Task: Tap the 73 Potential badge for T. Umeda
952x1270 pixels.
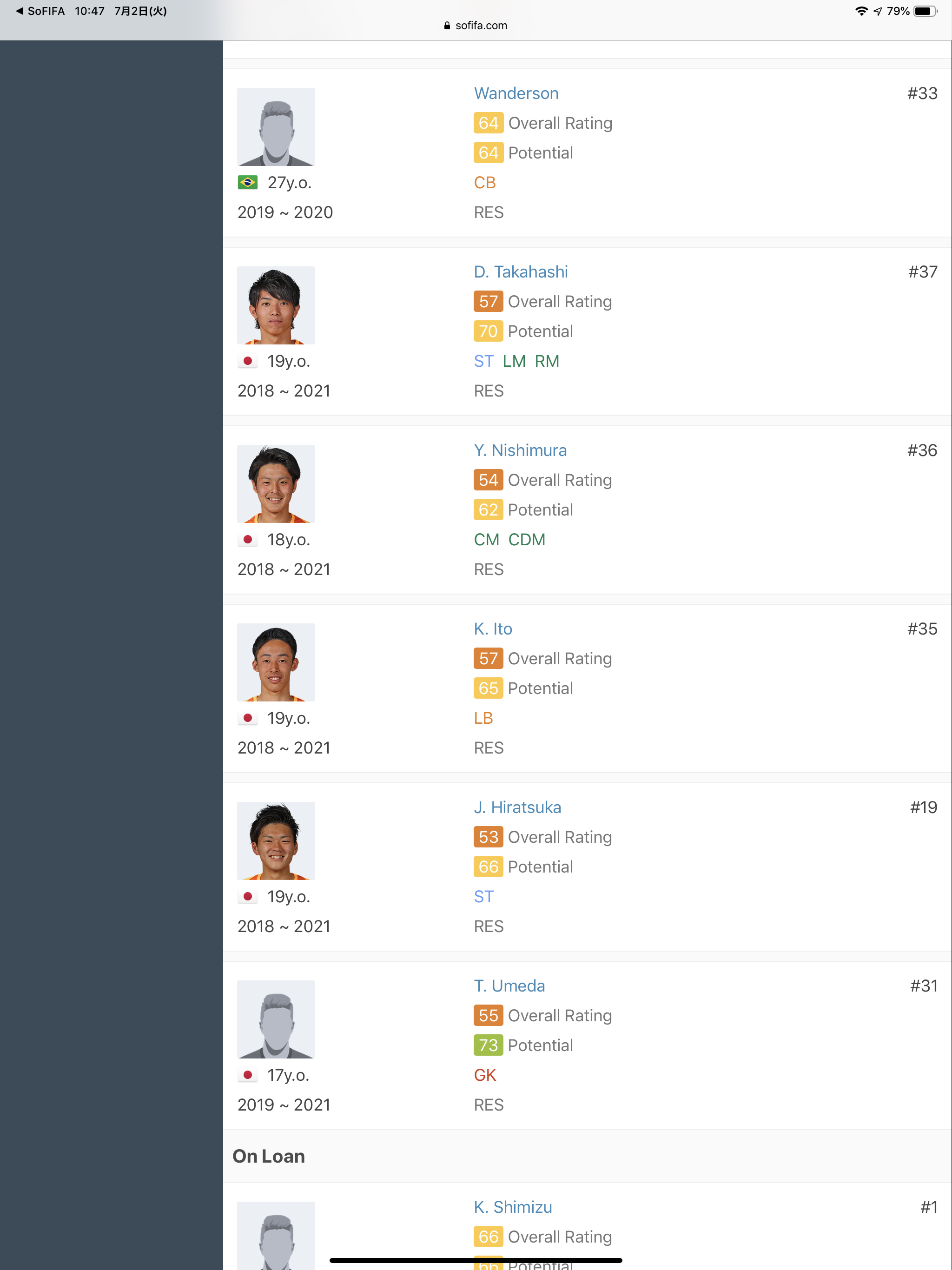Action: (x=488, y=1045)
